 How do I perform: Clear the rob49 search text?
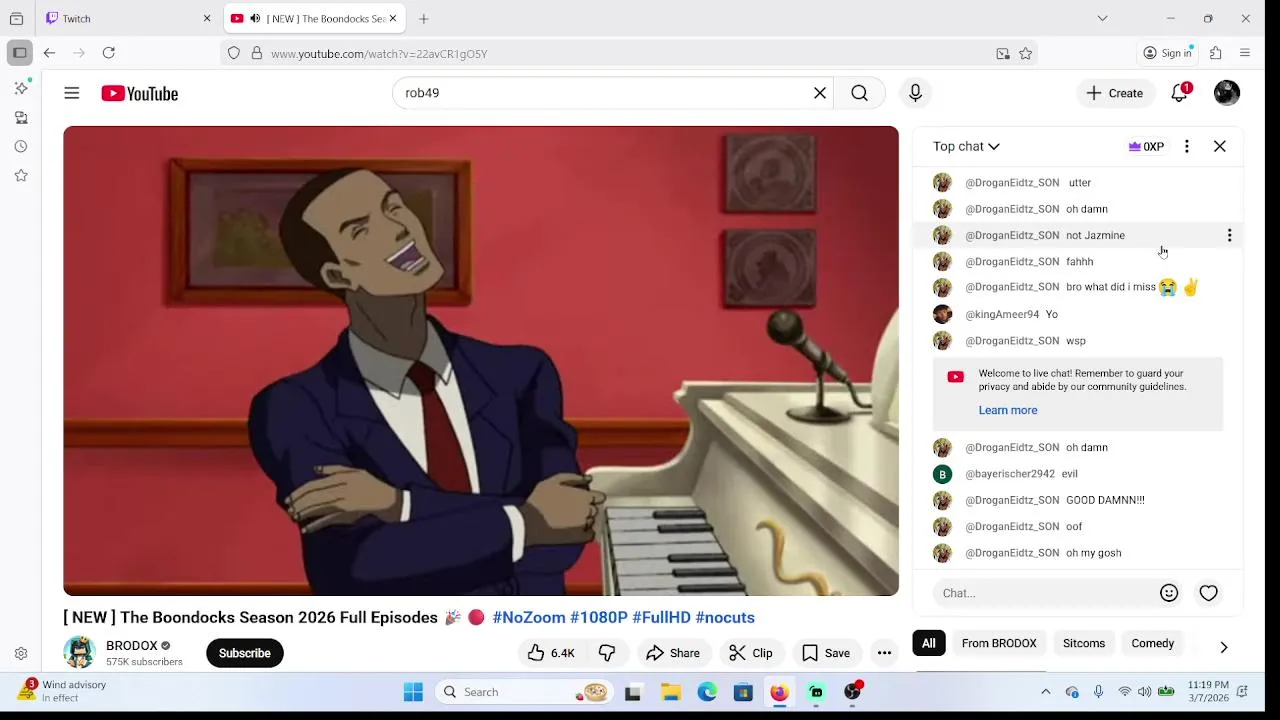(820, 93)
